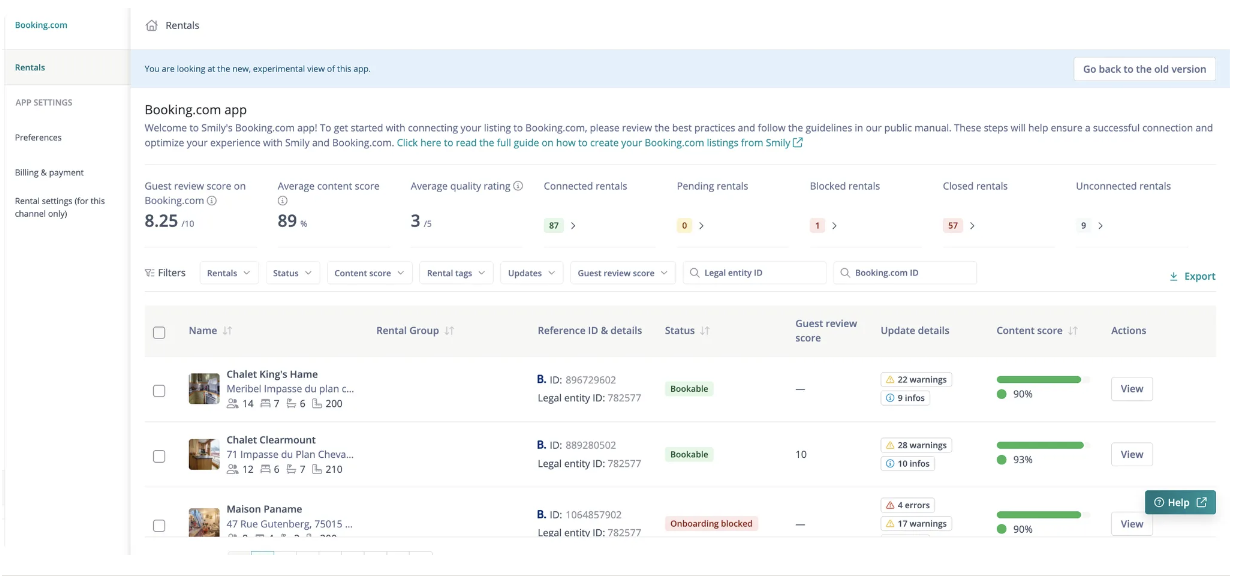This screenshot has height=588, width=1236.
Task: Click info icon on 10 infos badge
Action: pyautogui.click(x=890, y=464)
